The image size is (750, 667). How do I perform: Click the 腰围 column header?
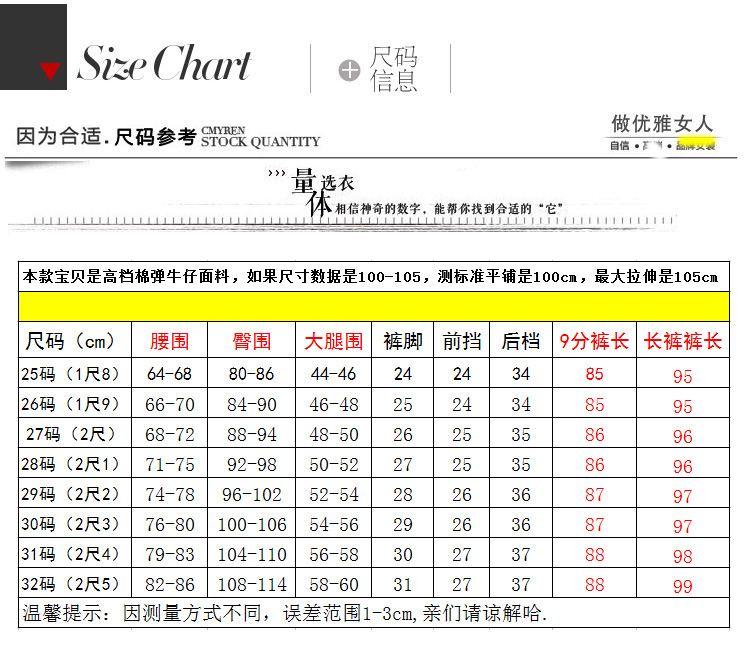[169, 341]
